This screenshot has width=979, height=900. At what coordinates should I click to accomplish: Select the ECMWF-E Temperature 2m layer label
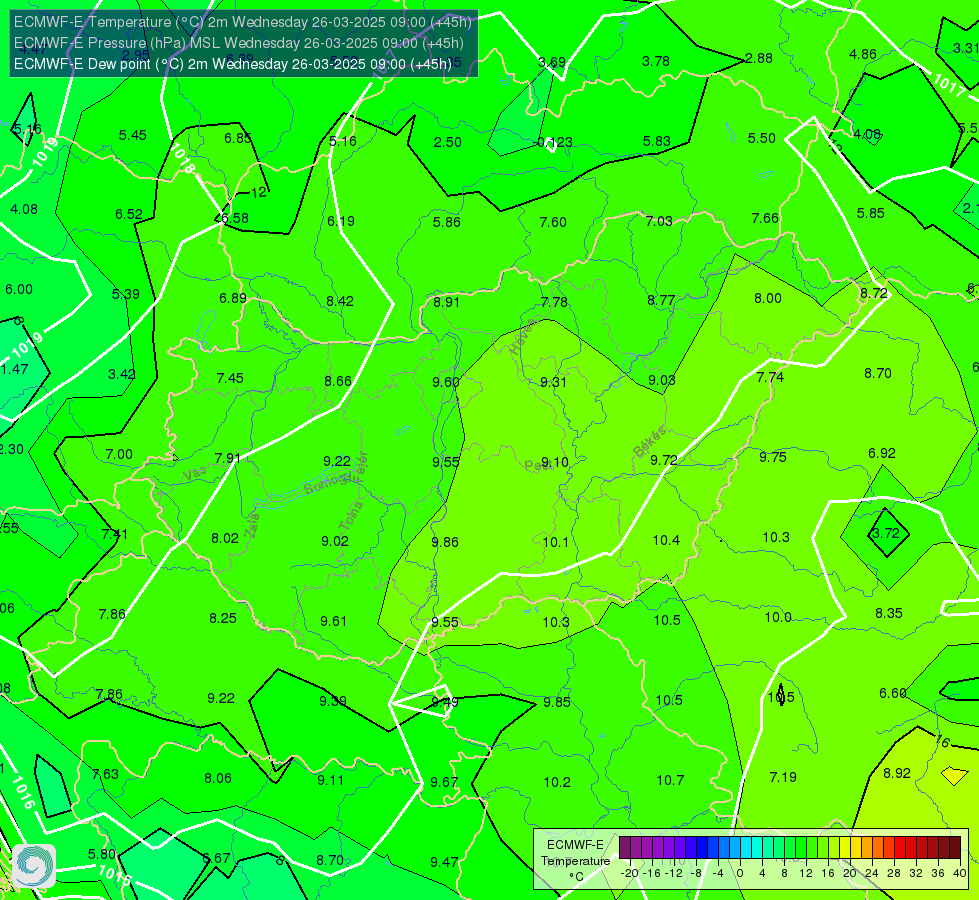click(x=242, y=22)
